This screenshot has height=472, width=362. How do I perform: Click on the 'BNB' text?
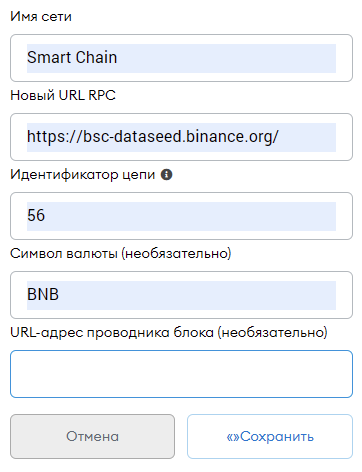coord(43,294)
